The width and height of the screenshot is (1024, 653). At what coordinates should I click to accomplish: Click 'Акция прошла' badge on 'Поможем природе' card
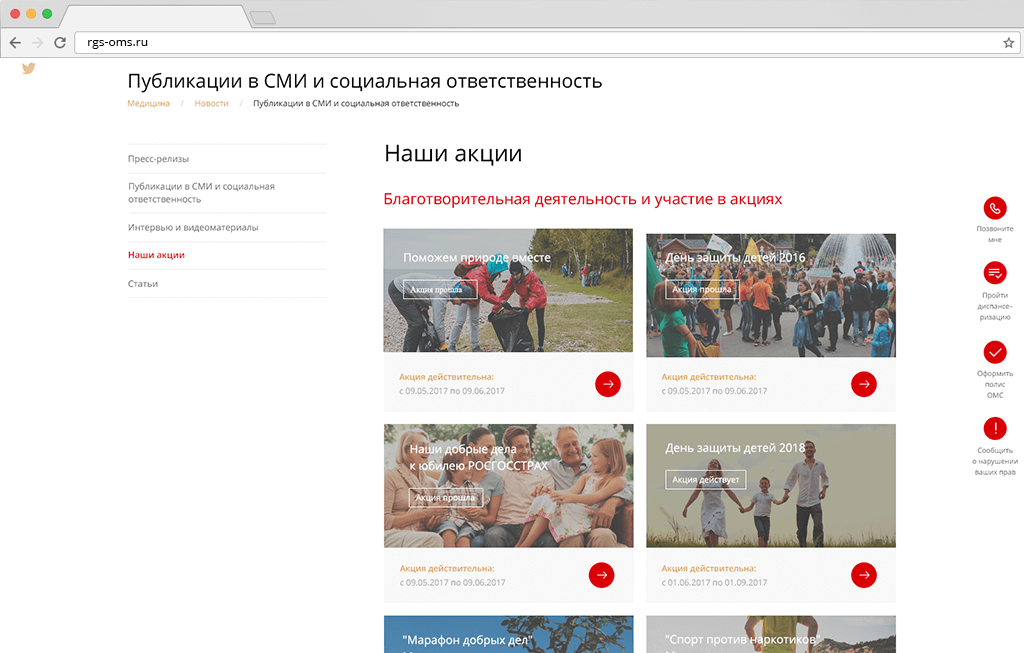point(440,289)
